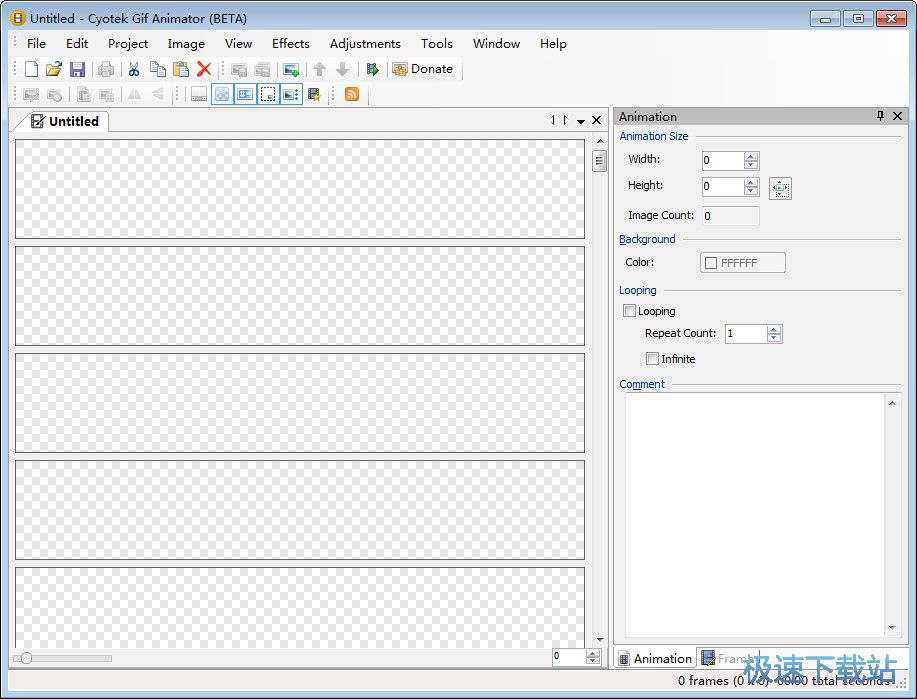
Task: Click the Add Image icon with green plus
Action: (291, 69)
